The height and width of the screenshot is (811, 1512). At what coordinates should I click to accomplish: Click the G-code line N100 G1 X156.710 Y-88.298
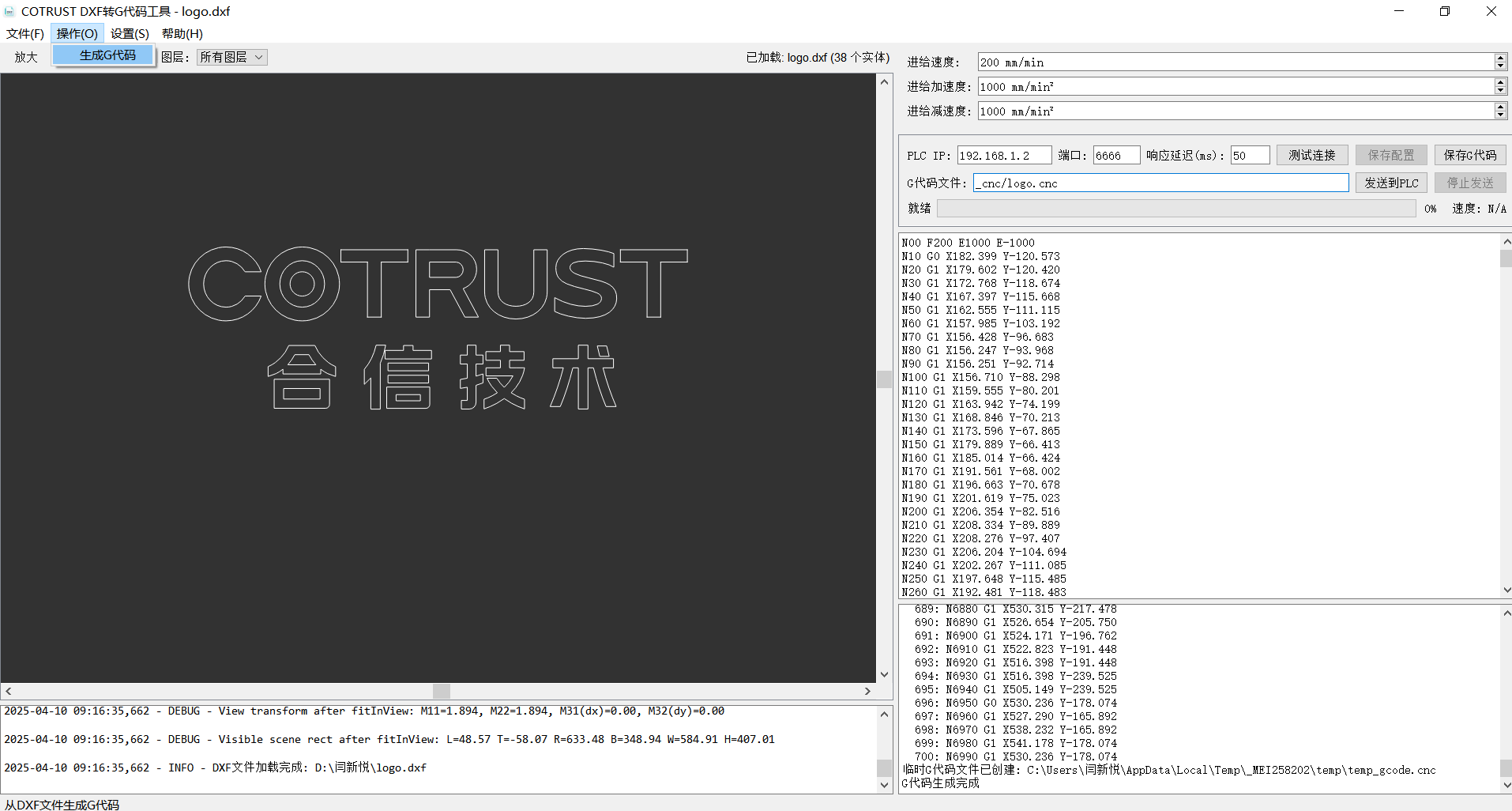coord(980,377)
